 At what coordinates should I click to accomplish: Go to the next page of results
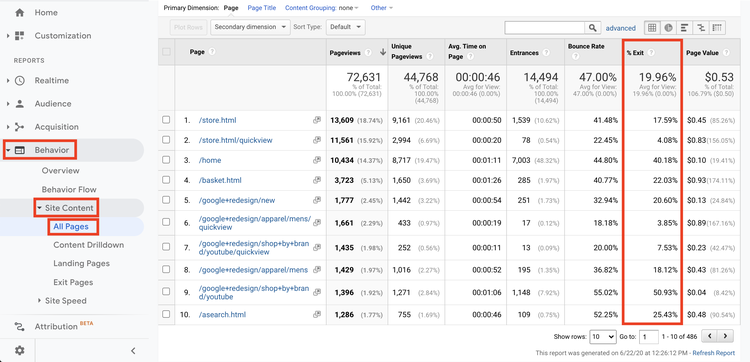(726, 336)
